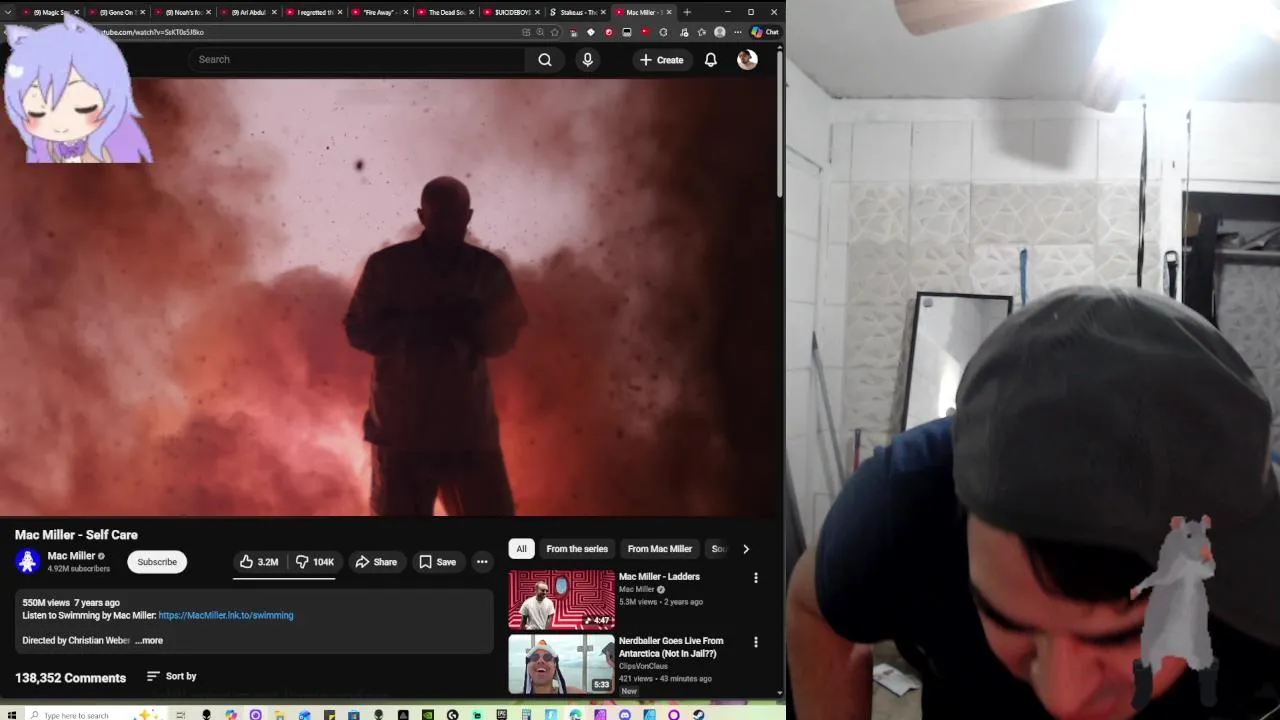The height and width of the screenshot is (720, 1280).
Task: Open Discord from the taskbar
Action: [x=626, y=715]
